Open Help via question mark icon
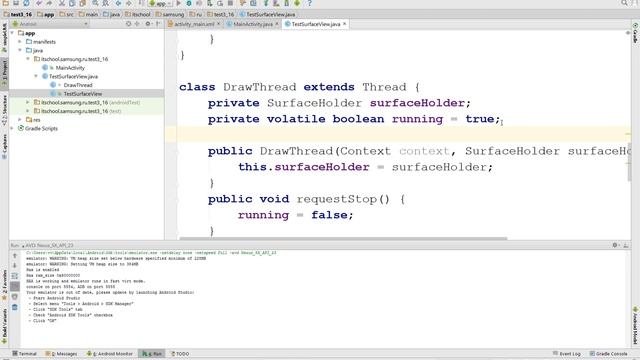 coord(309,3)
